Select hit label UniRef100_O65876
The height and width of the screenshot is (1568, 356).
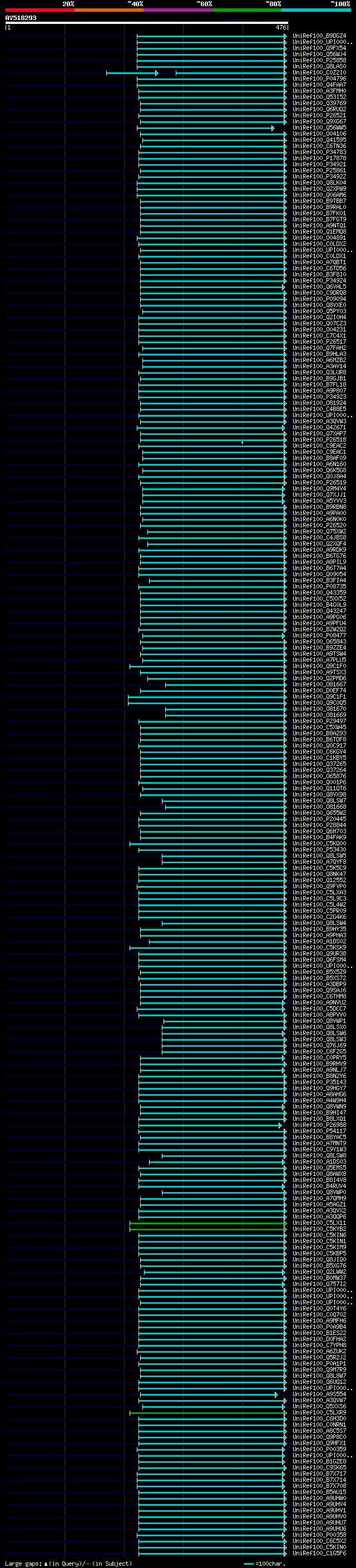[319, 776]
